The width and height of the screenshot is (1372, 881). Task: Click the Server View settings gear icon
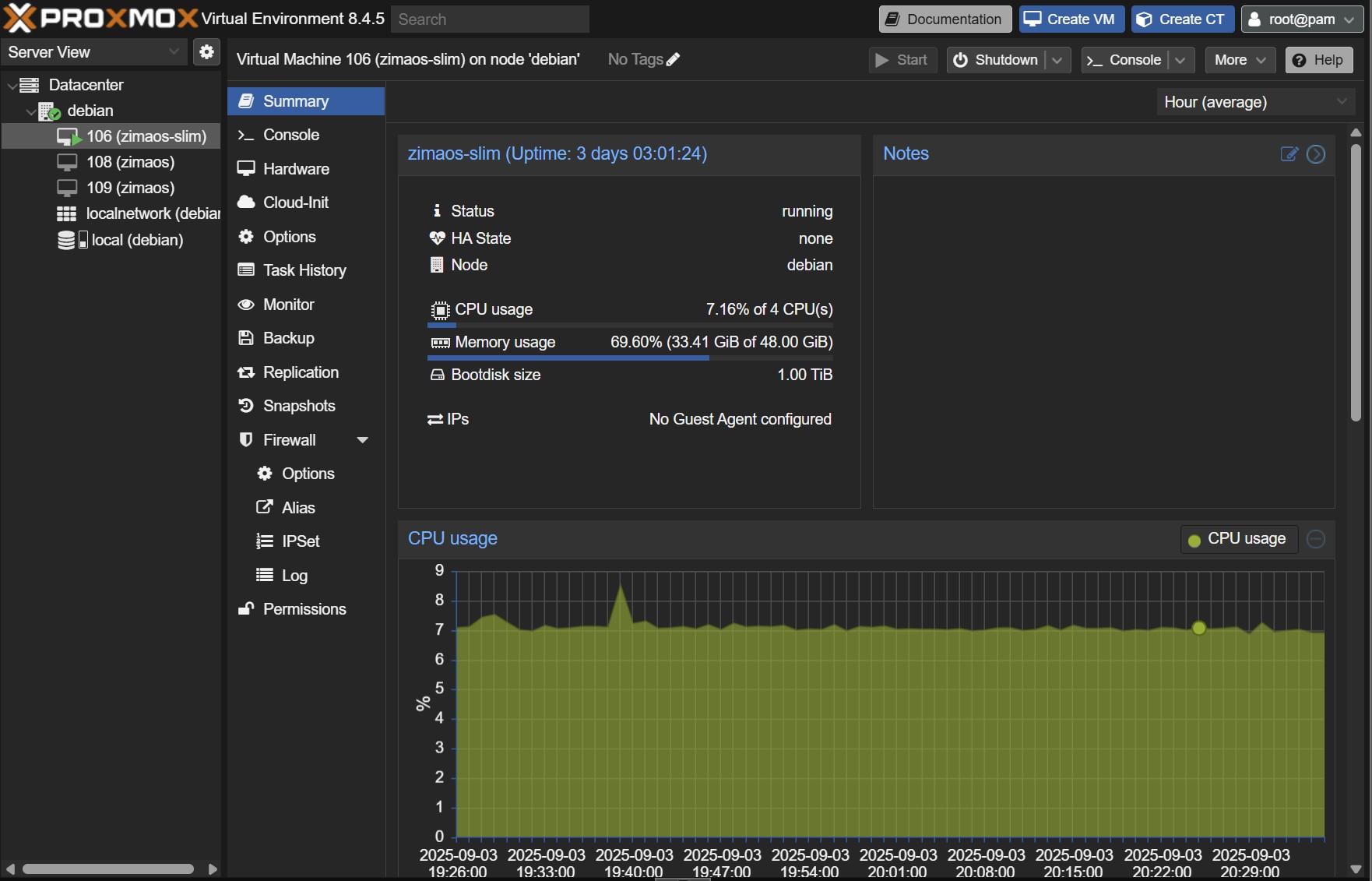pos(206,52)
